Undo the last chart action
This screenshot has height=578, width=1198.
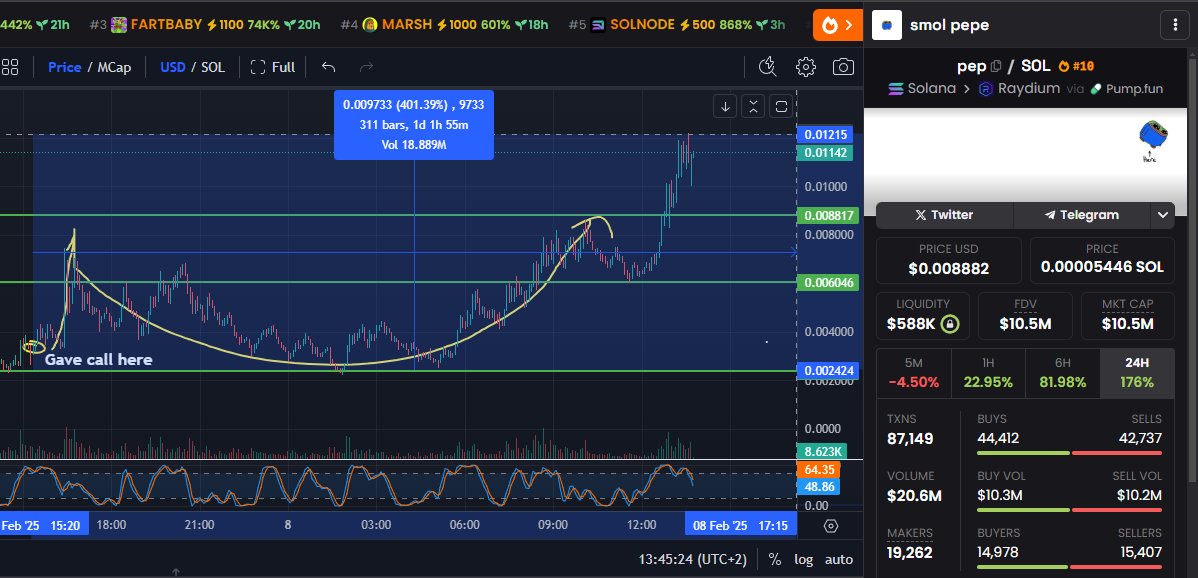[329, 67]
